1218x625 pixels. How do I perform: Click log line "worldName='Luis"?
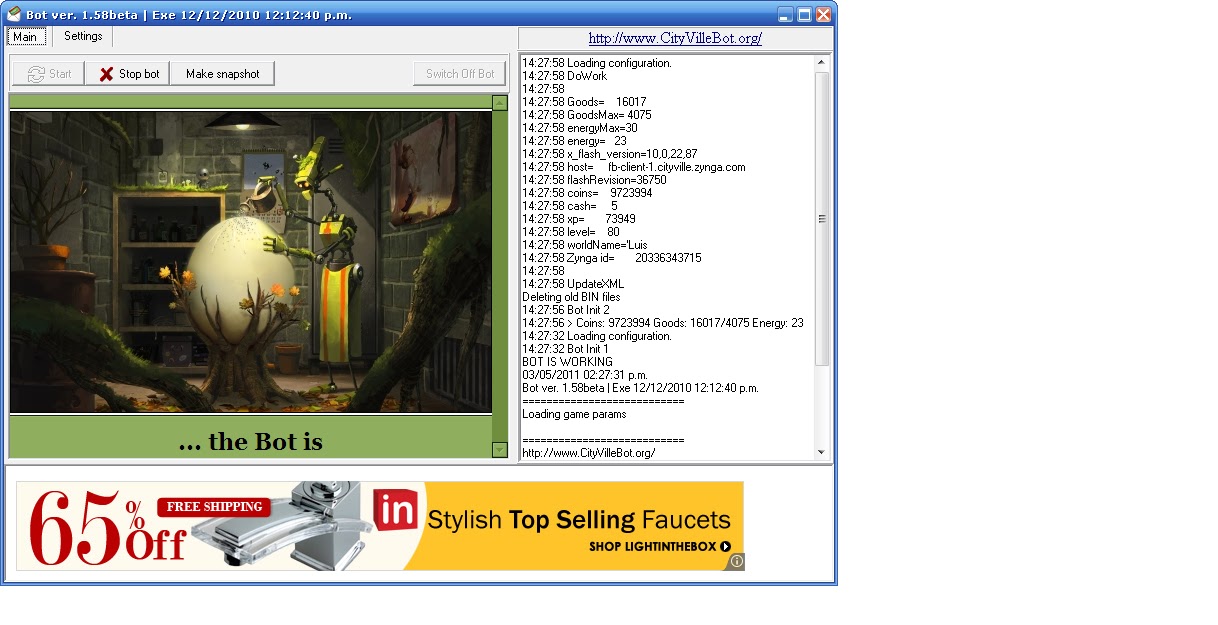585,245
